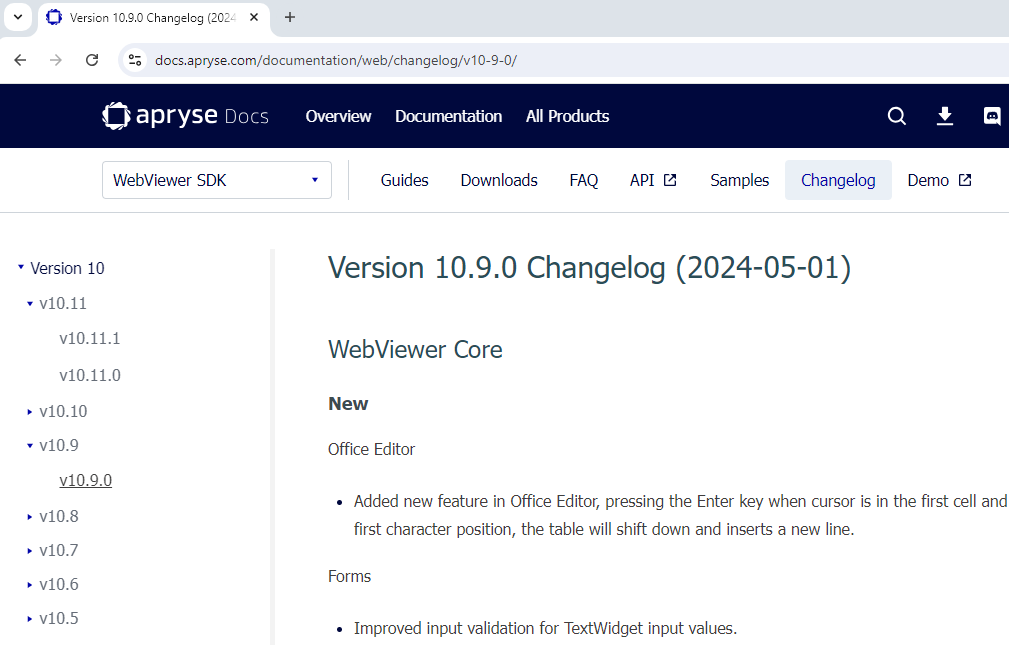Switch to the Downloads tab
Screen dimensions: 1009x645
pyautogui.click(x=499, y=180)
